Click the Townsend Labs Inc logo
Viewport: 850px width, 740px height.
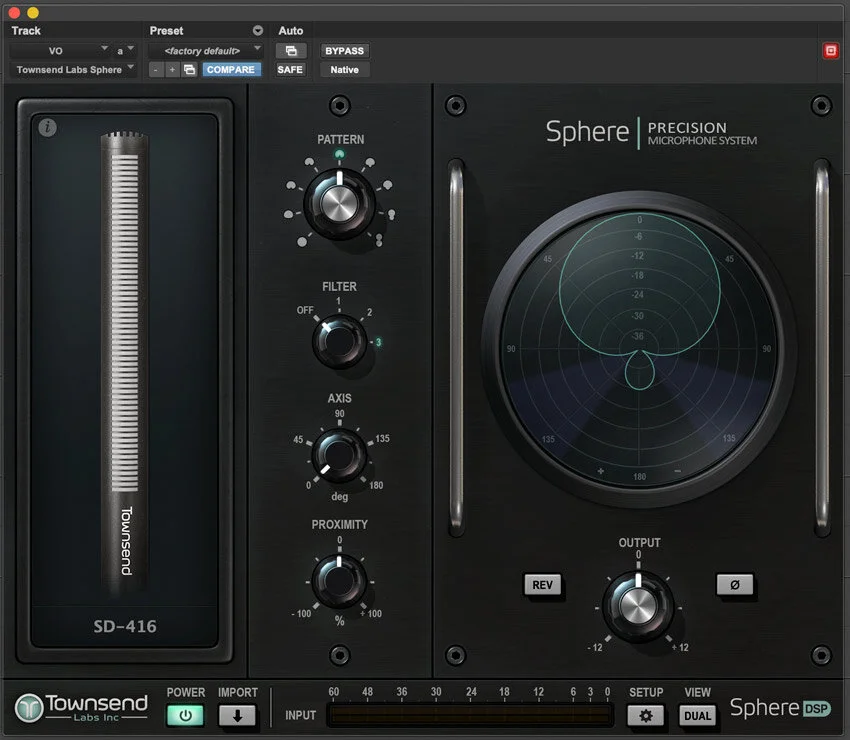[81, 708]
